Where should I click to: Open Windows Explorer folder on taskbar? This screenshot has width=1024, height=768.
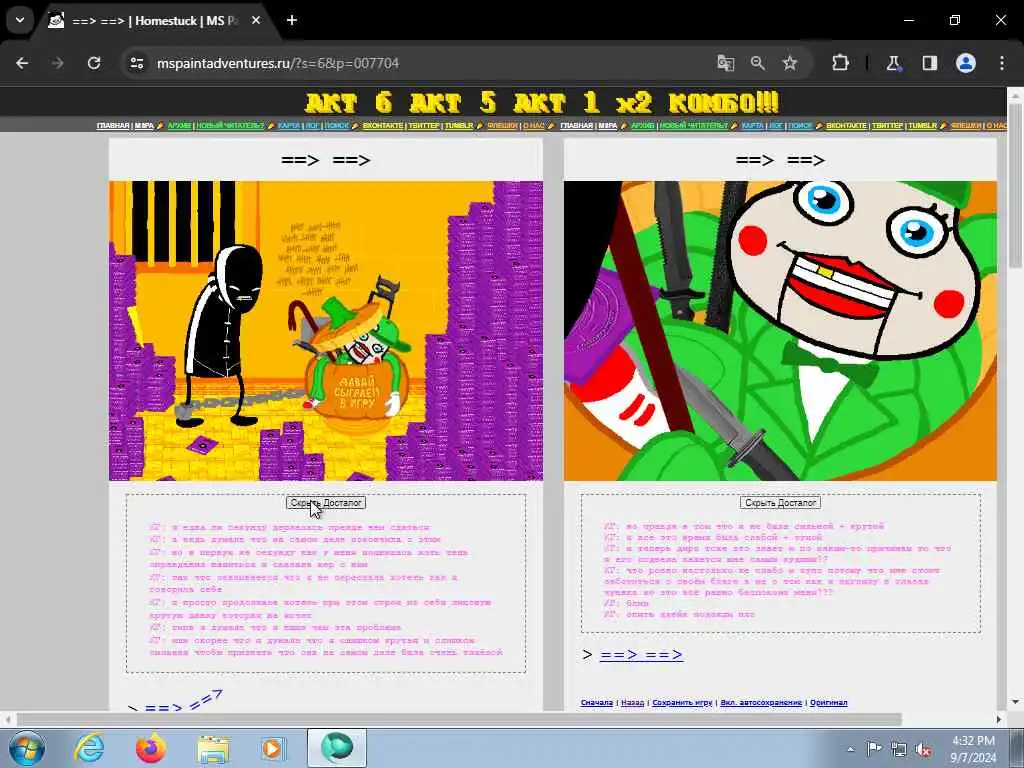(x=213, y=748)
